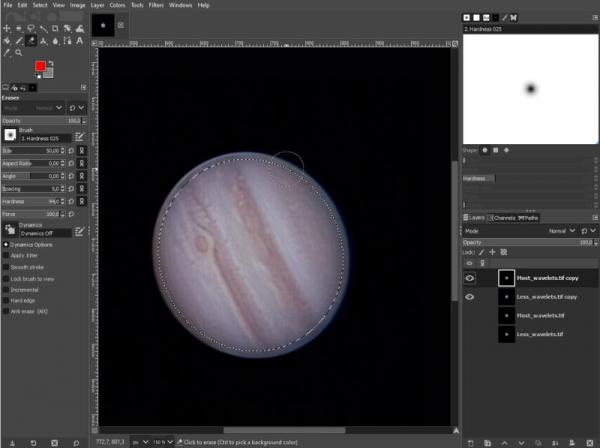Select the Zoom magnifier tool
The image size is (600, 448).
coord(18,53)
